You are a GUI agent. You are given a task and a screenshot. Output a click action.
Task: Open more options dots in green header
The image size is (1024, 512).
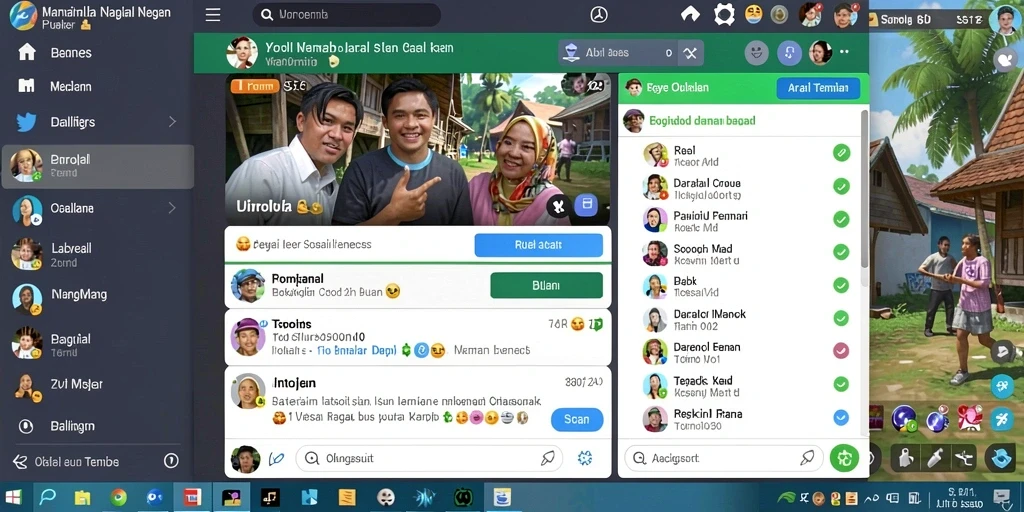tap(844, 52)
